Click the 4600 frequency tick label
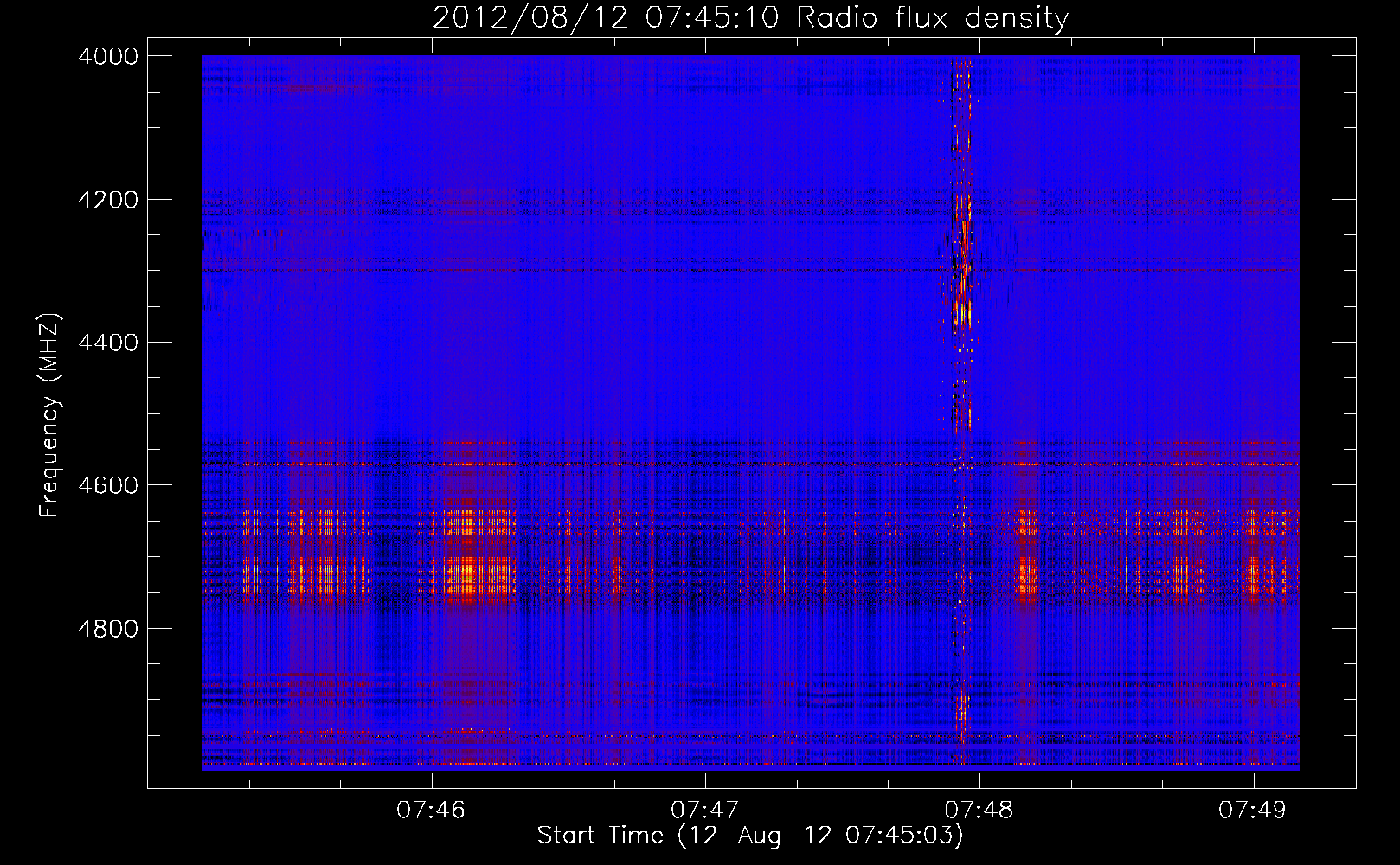 point(108,485)
